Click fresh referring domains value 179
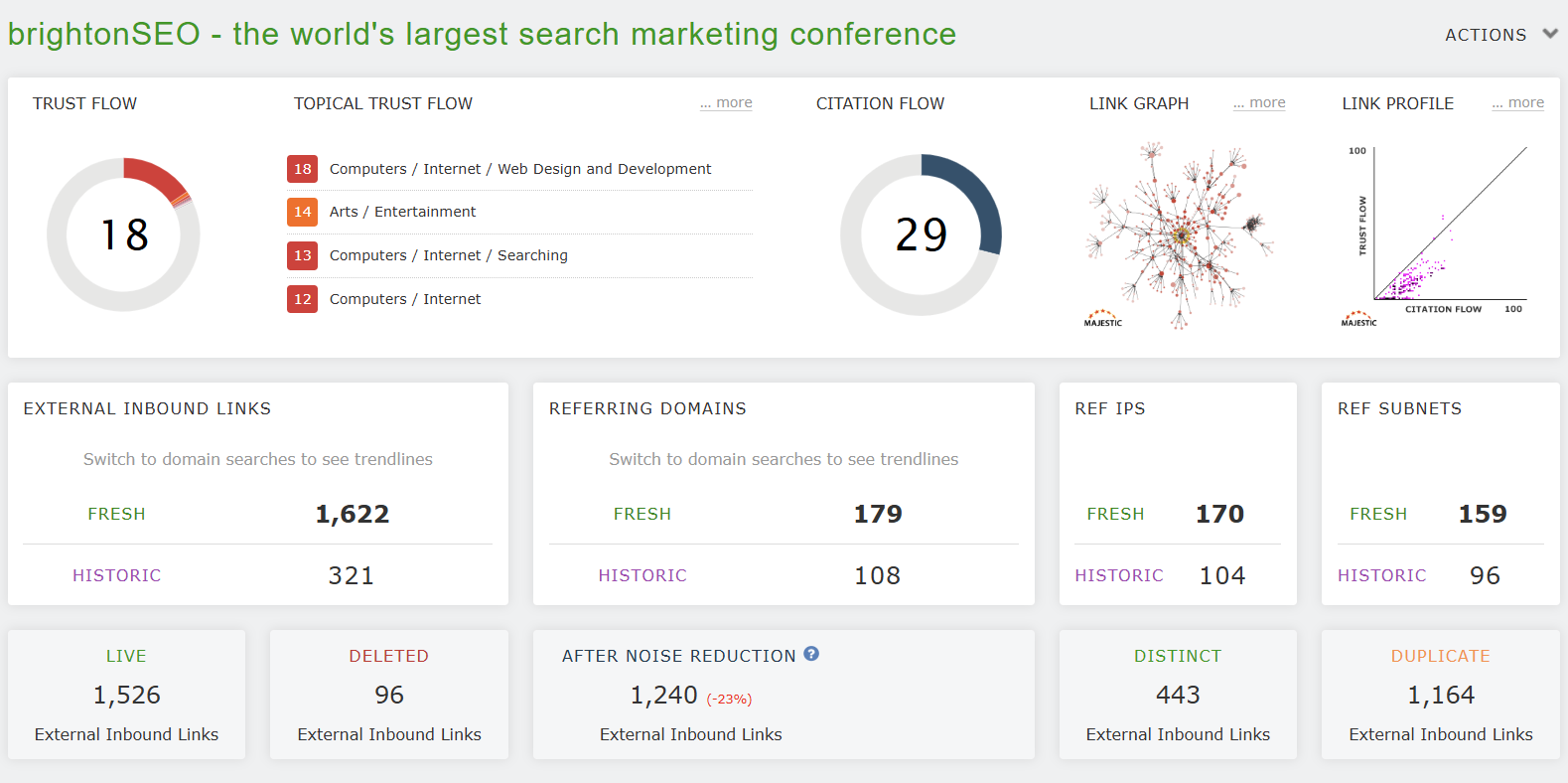 click(878, 514)
